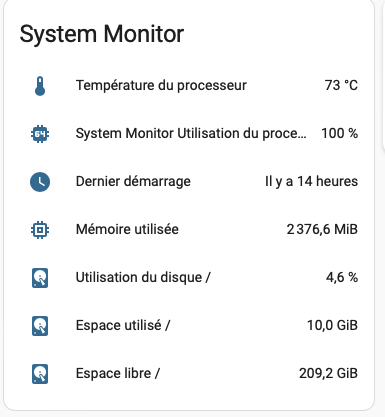Click the "Il y a 14 heures" value
This screenshot has width=385, height=417.
tap(311, 181)
